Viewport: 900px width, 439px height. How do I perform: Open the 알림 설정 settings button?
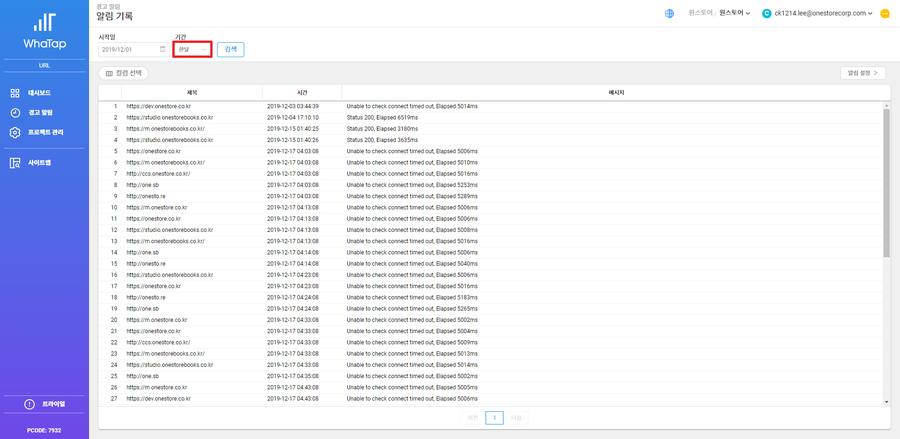[862, 73]
